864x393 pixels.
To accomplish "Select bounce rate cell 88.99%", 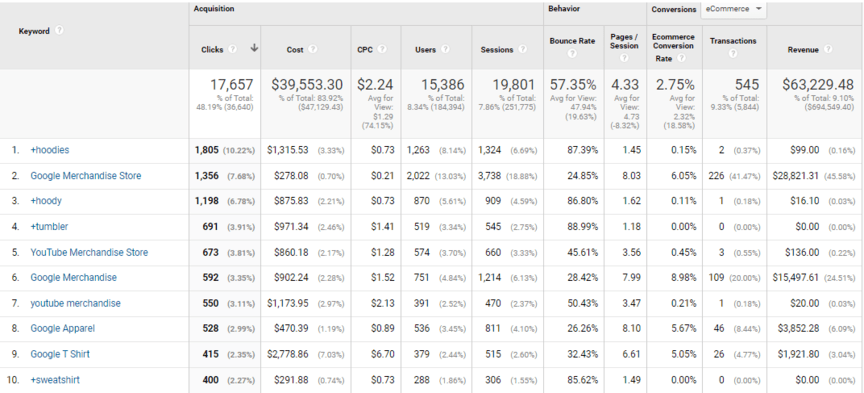I will (582, 227).
